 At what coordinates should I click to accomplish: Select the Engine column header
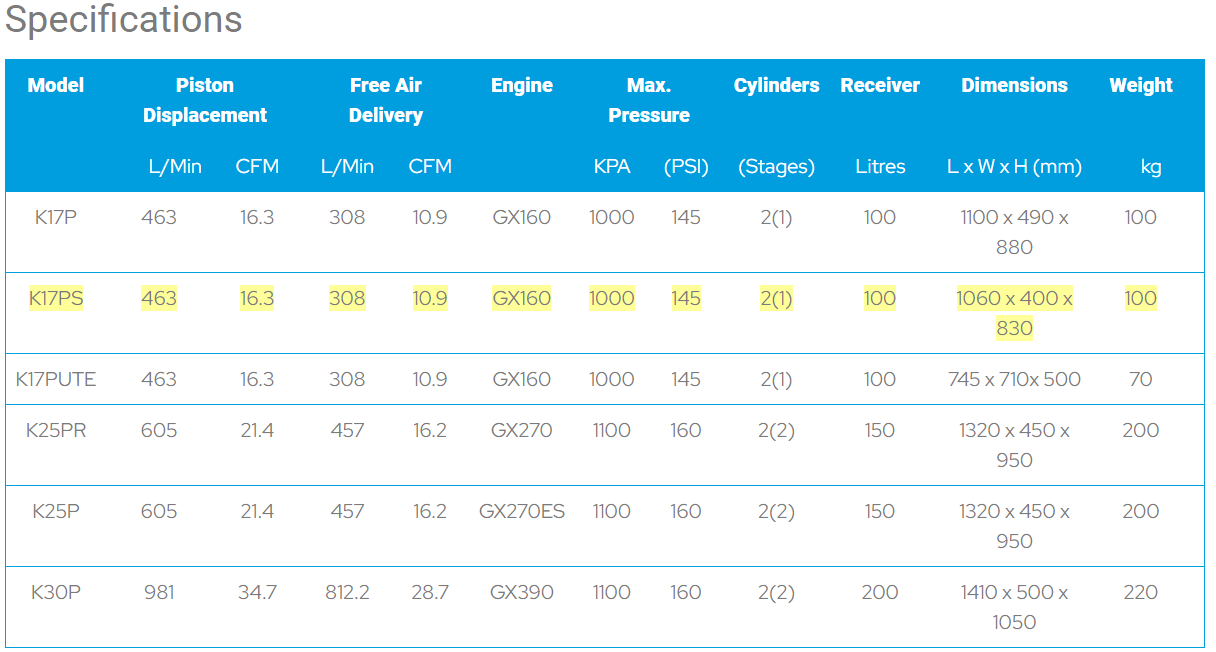click(x=522, y=85)
